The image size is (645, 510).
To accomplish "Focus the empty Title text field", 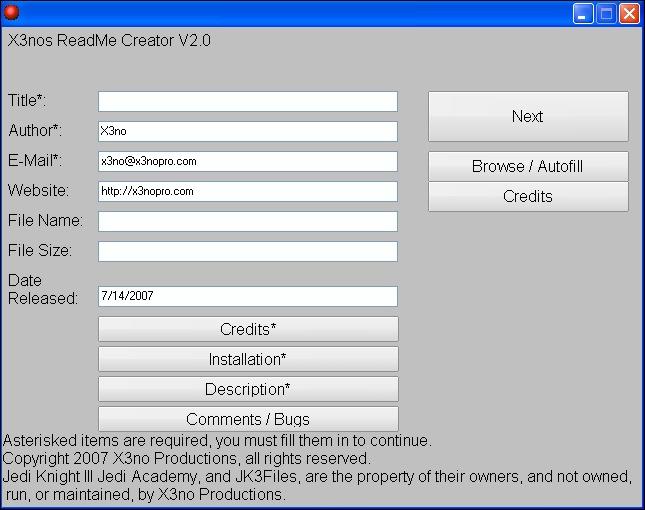I will click(248, 101).
